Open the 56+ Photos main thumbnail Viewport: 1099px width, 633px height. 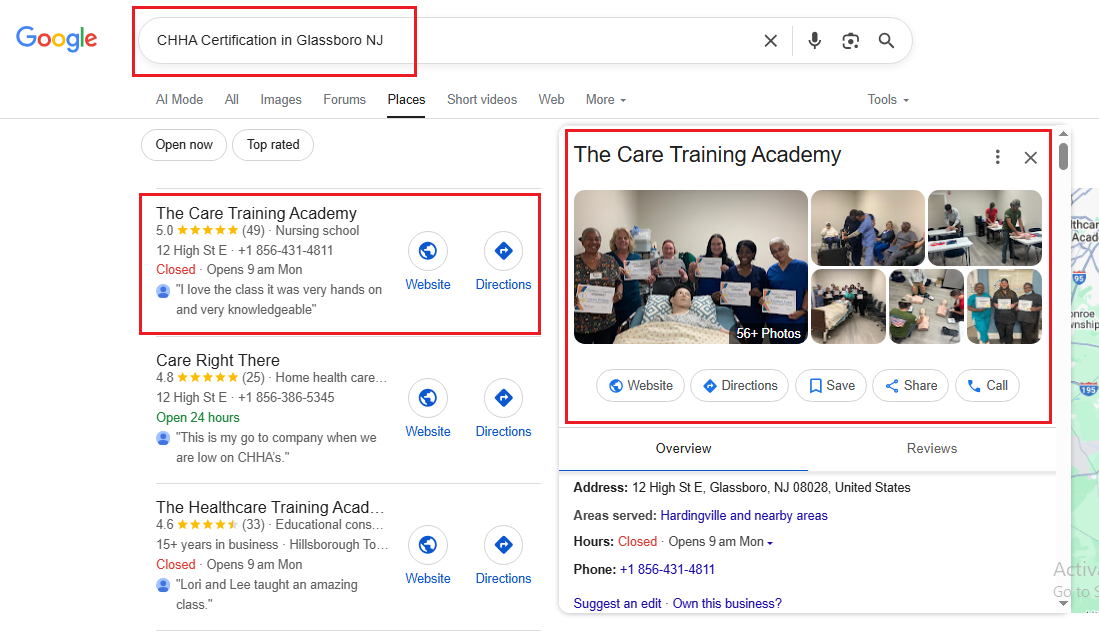pyautogui.click(x=690, y=267)
